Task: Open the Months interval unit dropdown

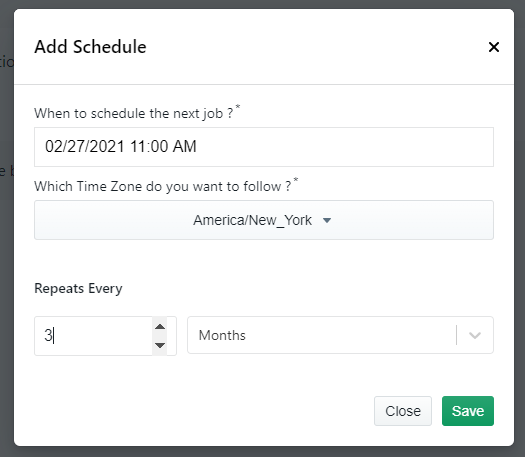Action: coord(340,335)
